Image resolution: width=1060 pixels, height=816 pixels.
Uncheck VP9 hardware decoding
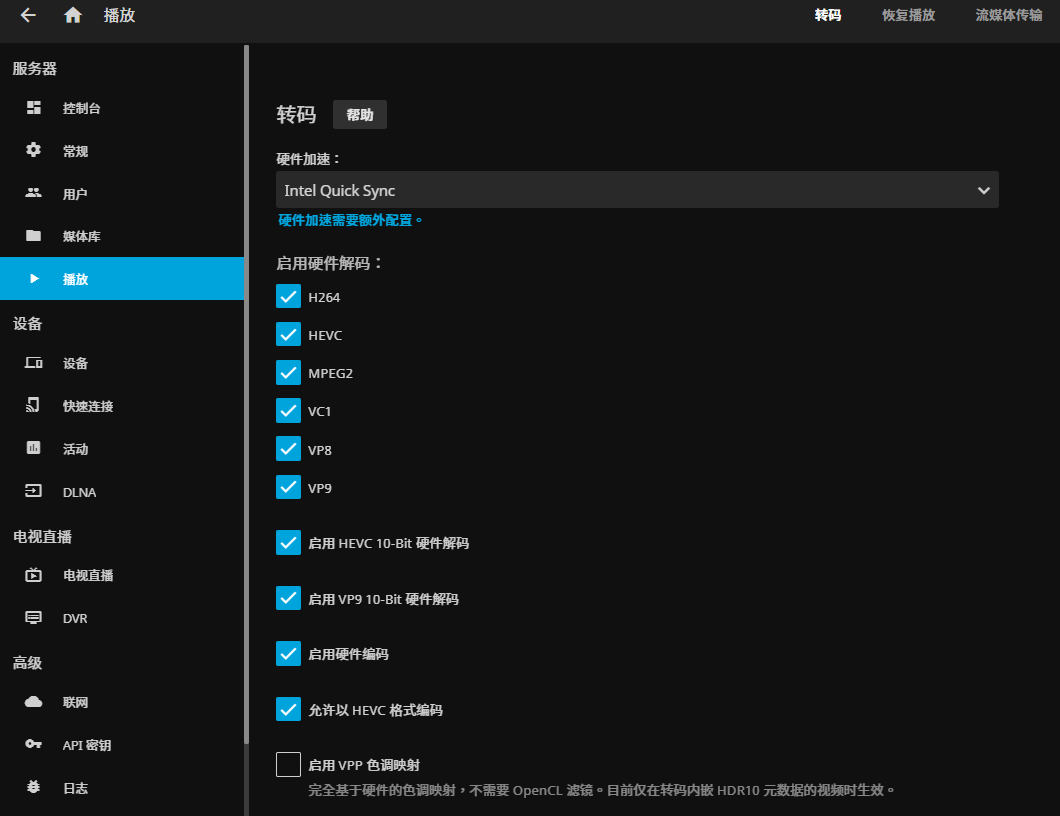point(288,487)
